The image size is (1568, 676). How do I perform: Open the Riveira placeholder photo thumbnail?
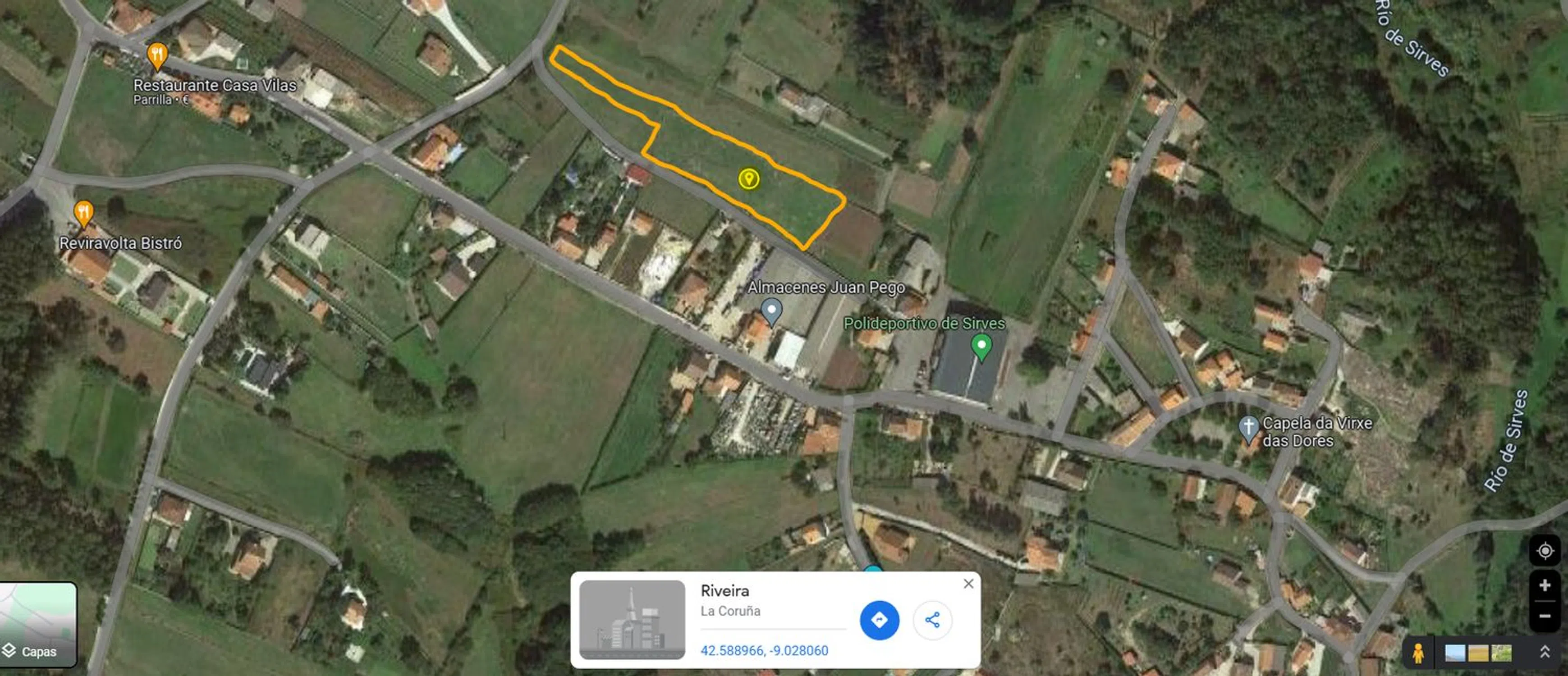pos(633,619)
